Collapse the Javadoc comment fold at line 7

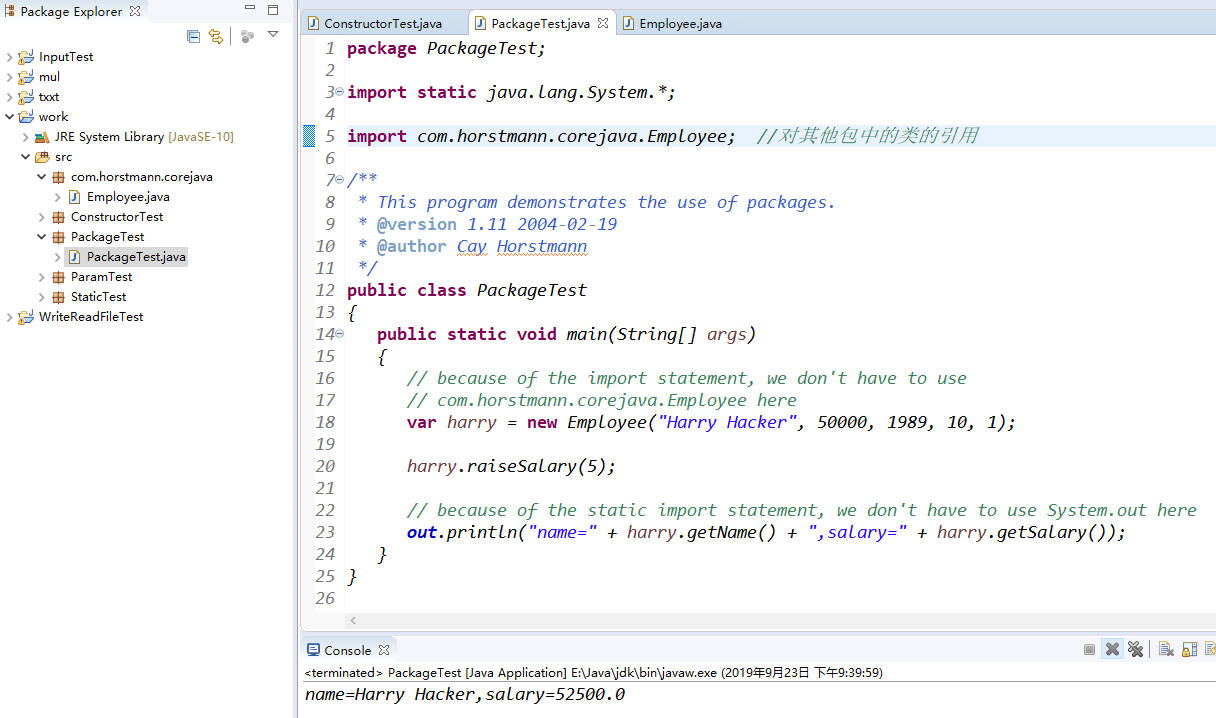[339, 180]
